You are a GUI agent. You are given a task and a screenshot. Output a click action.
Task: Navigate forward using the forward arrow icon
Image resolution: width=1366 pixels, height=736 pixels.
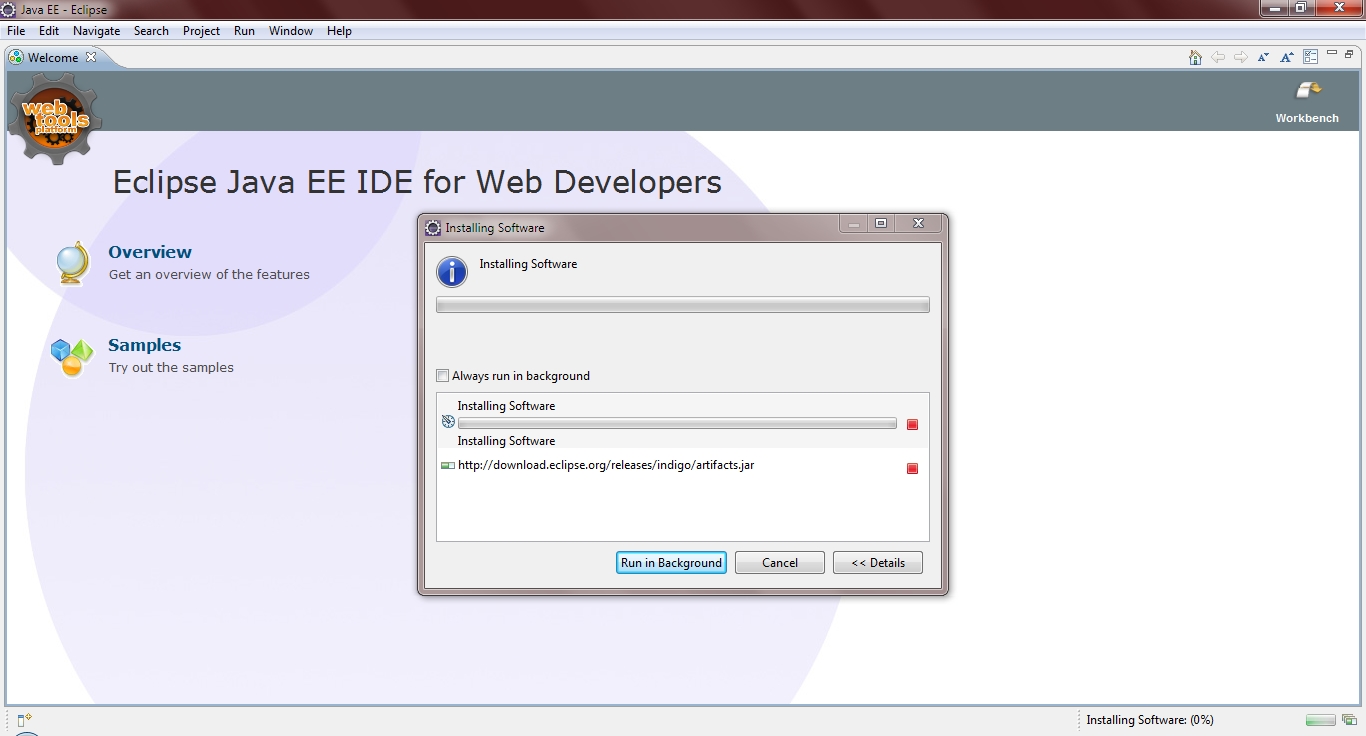tap(1240, 57)
